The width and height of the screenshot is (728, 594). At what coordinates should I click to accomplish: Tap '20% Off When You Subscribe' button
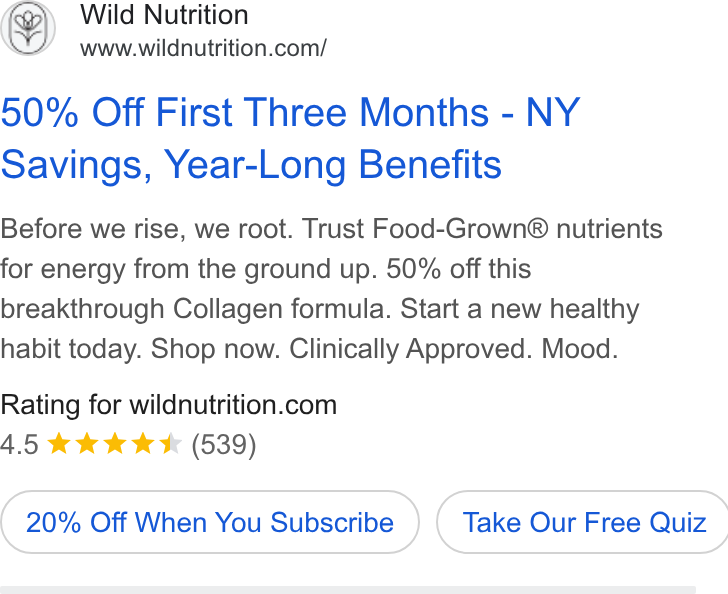[210, 522]
